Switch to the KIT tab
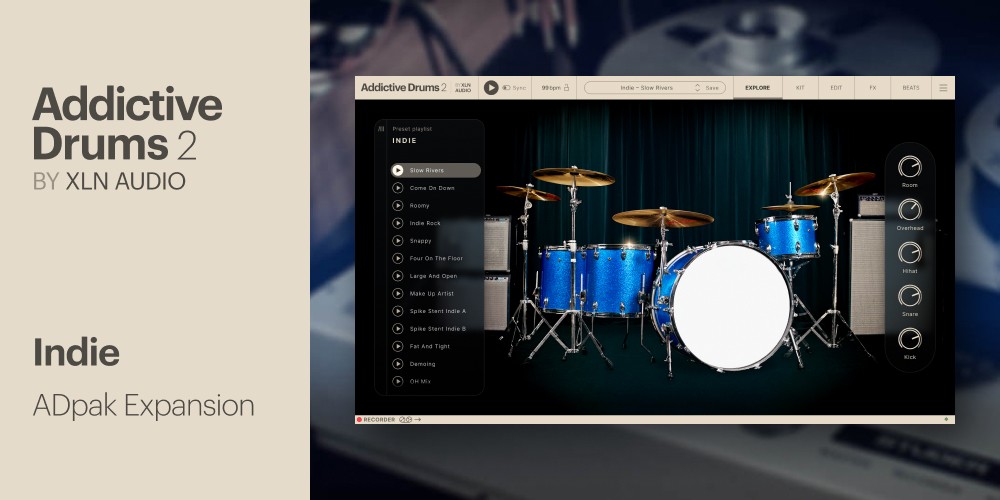The height and width of the screenshot is (500, 1000). (x=800, y=88)
